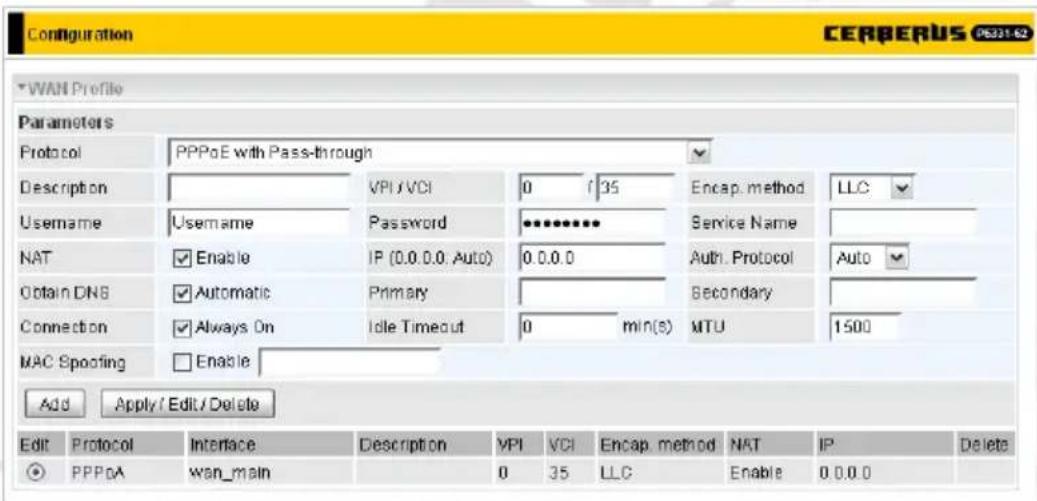Image resolution: width=1037 pixels, height=501 pixels.
Task: Click the Delete column header
Action: (983, 445)
